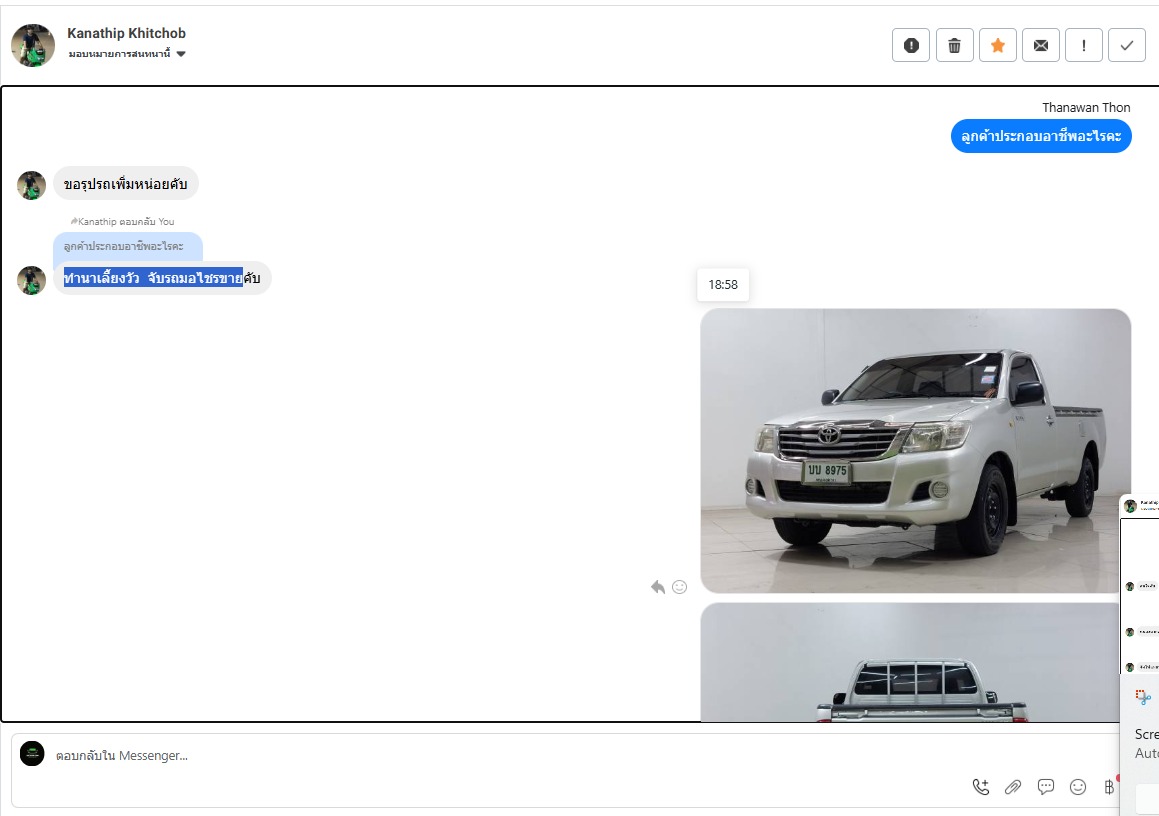
Task: Click the avatar beside the "ทำนาเลี้ยงวัว" message
Action: (x=32, y=280)
